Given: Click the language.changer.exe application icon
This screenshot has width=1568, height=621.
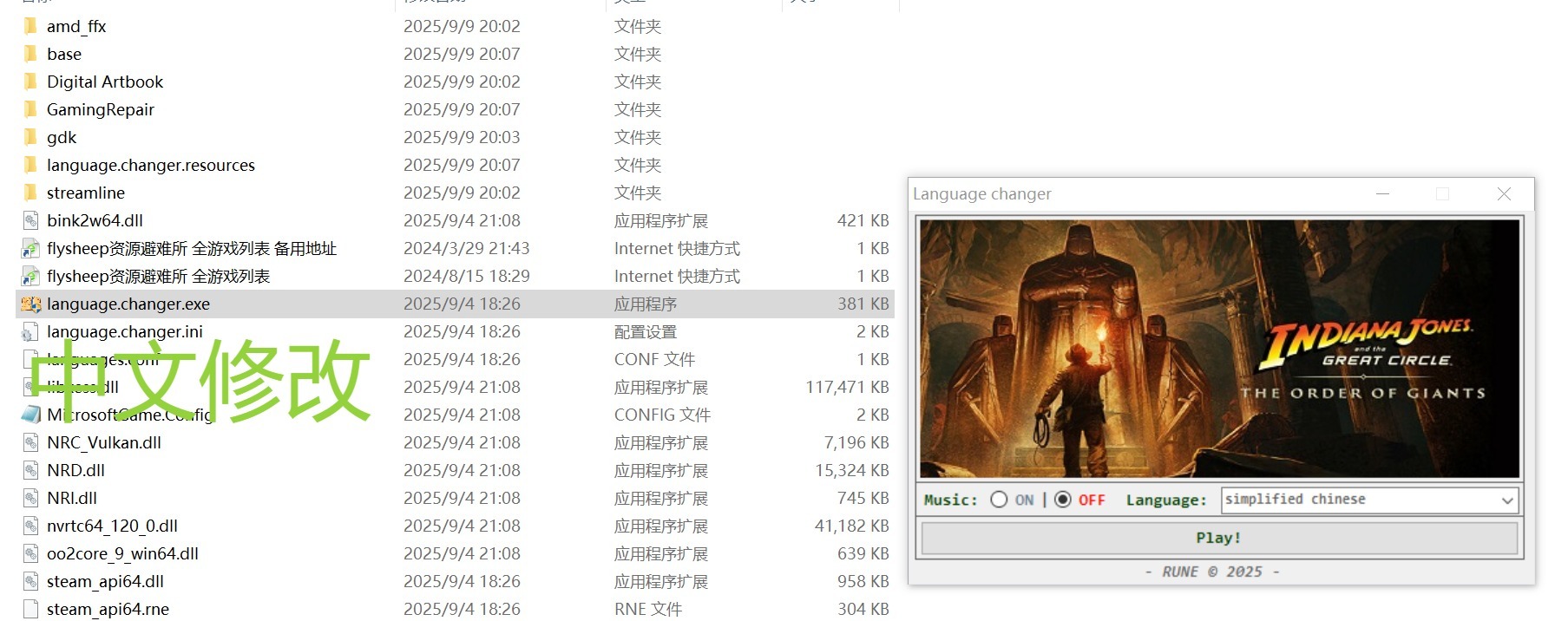Looking at the screenshot, I should (x=31, y=304).
